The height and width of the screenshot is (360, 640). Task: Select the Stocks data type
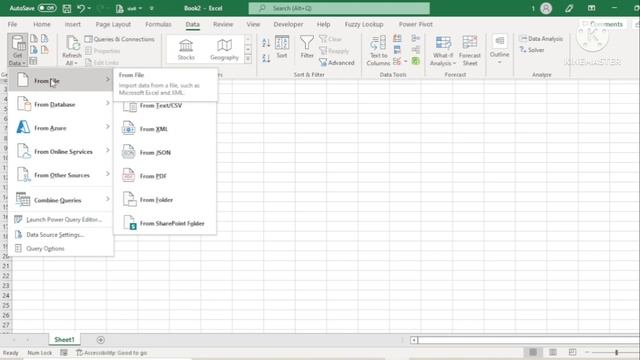tap(186, 50)
